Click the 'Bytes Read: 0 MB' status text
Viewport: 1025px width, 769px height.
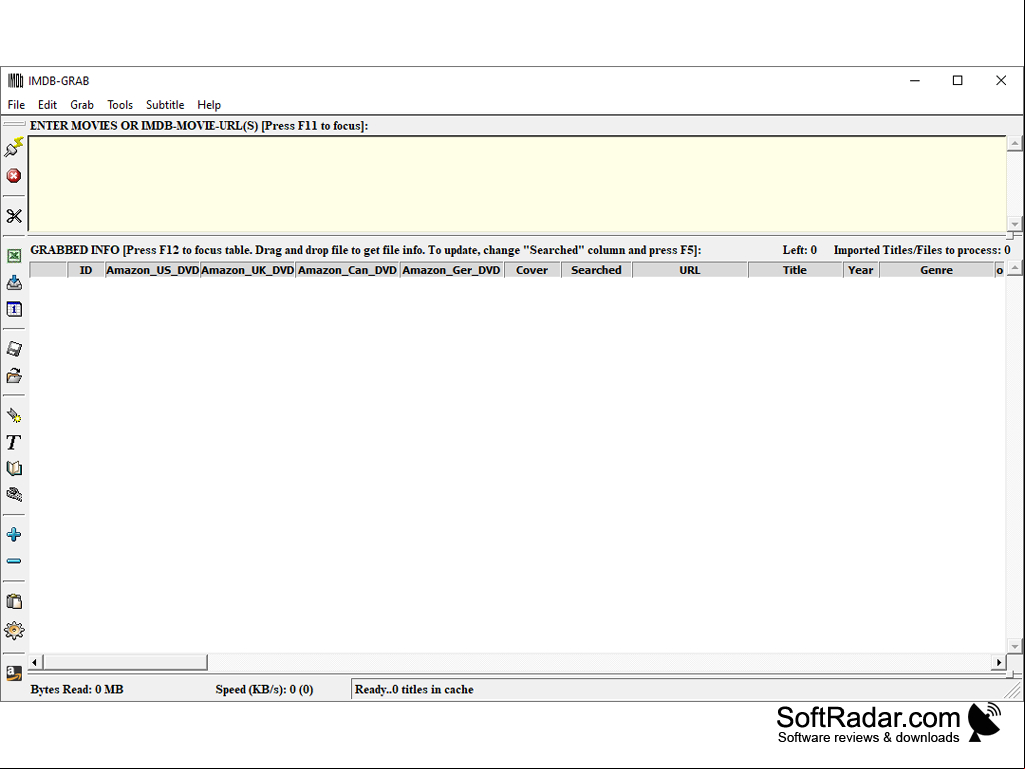click(x=76, y=689)
